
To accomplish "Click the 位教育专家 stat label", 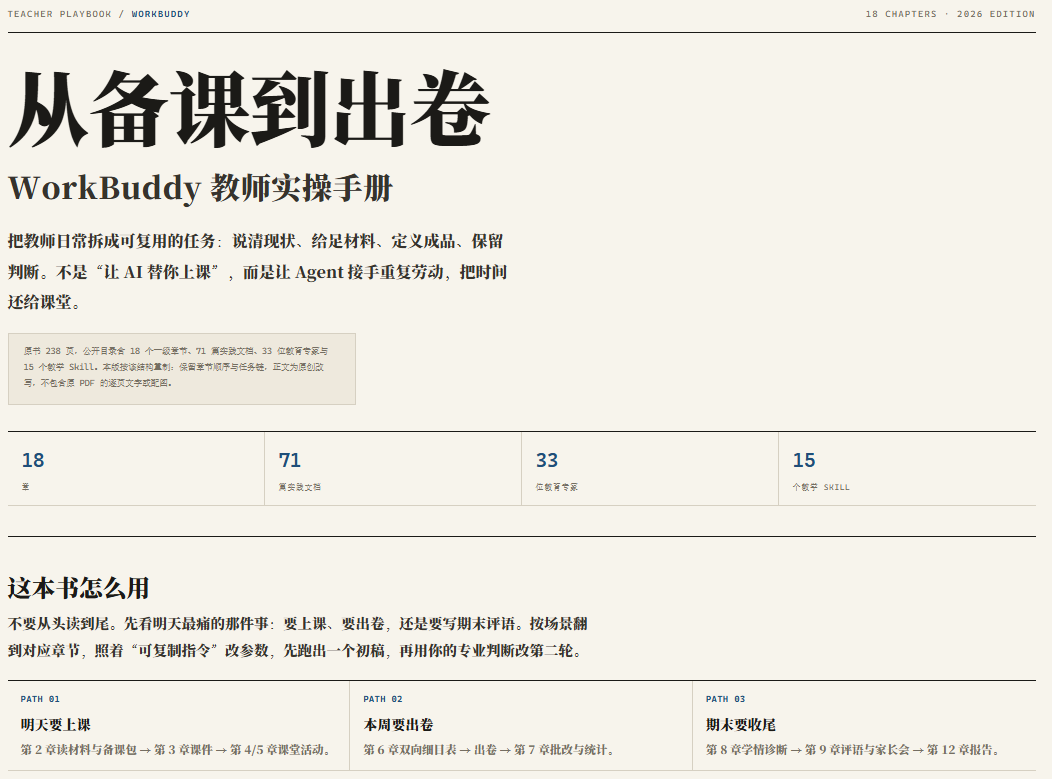I will [557, 487].
